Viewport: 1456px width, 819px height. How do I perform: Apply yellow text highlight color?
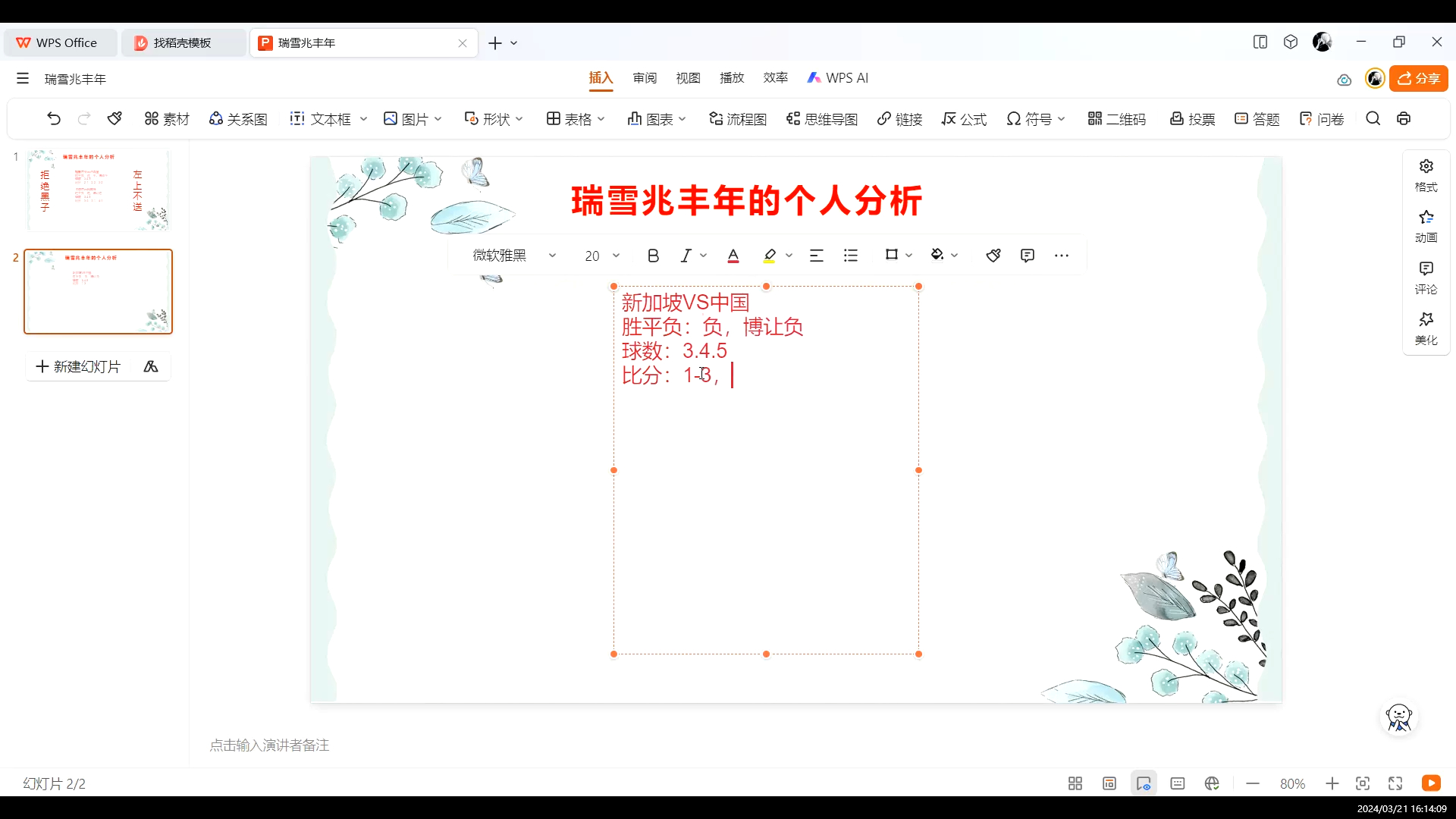[x=769, y=256]
